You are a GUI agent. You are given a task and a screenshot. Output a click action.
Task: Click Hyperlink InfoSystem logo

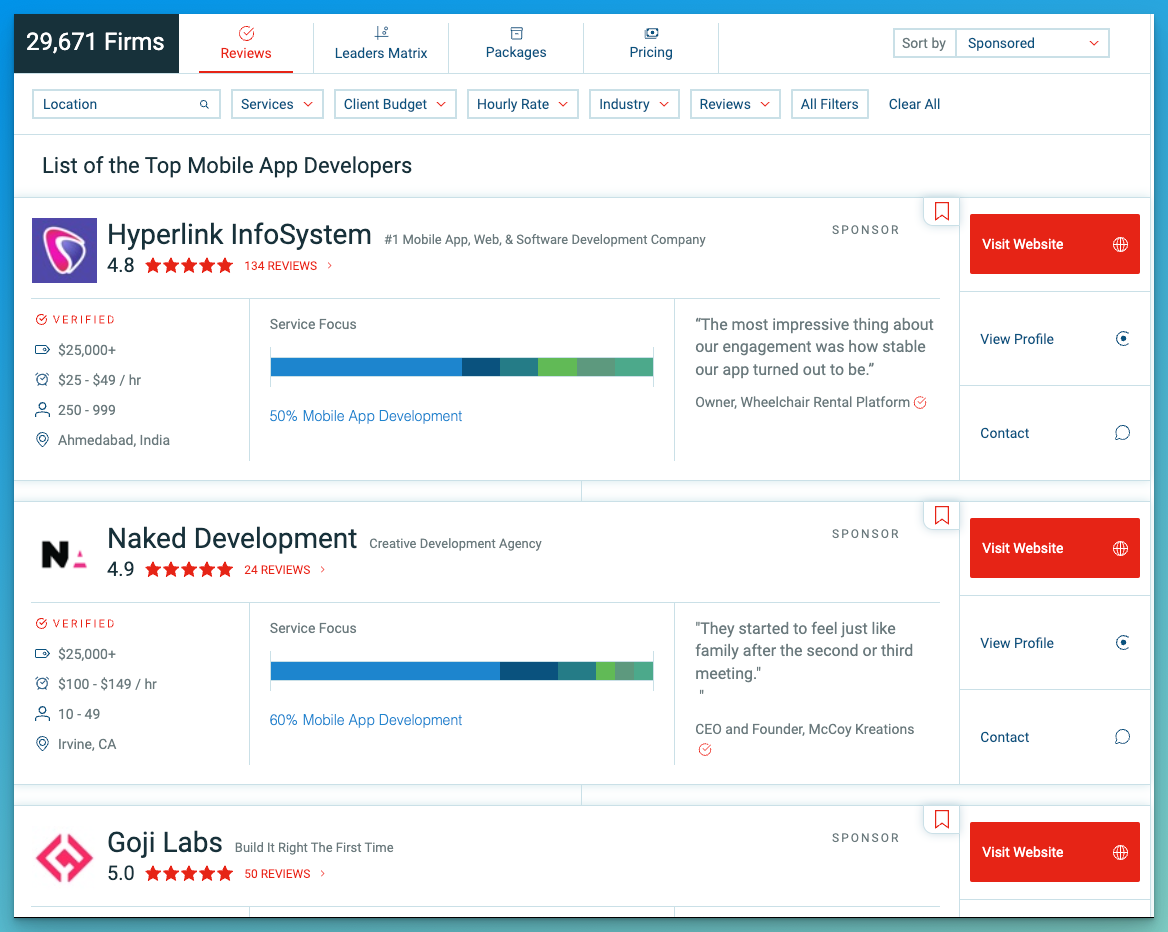[64, 250]
